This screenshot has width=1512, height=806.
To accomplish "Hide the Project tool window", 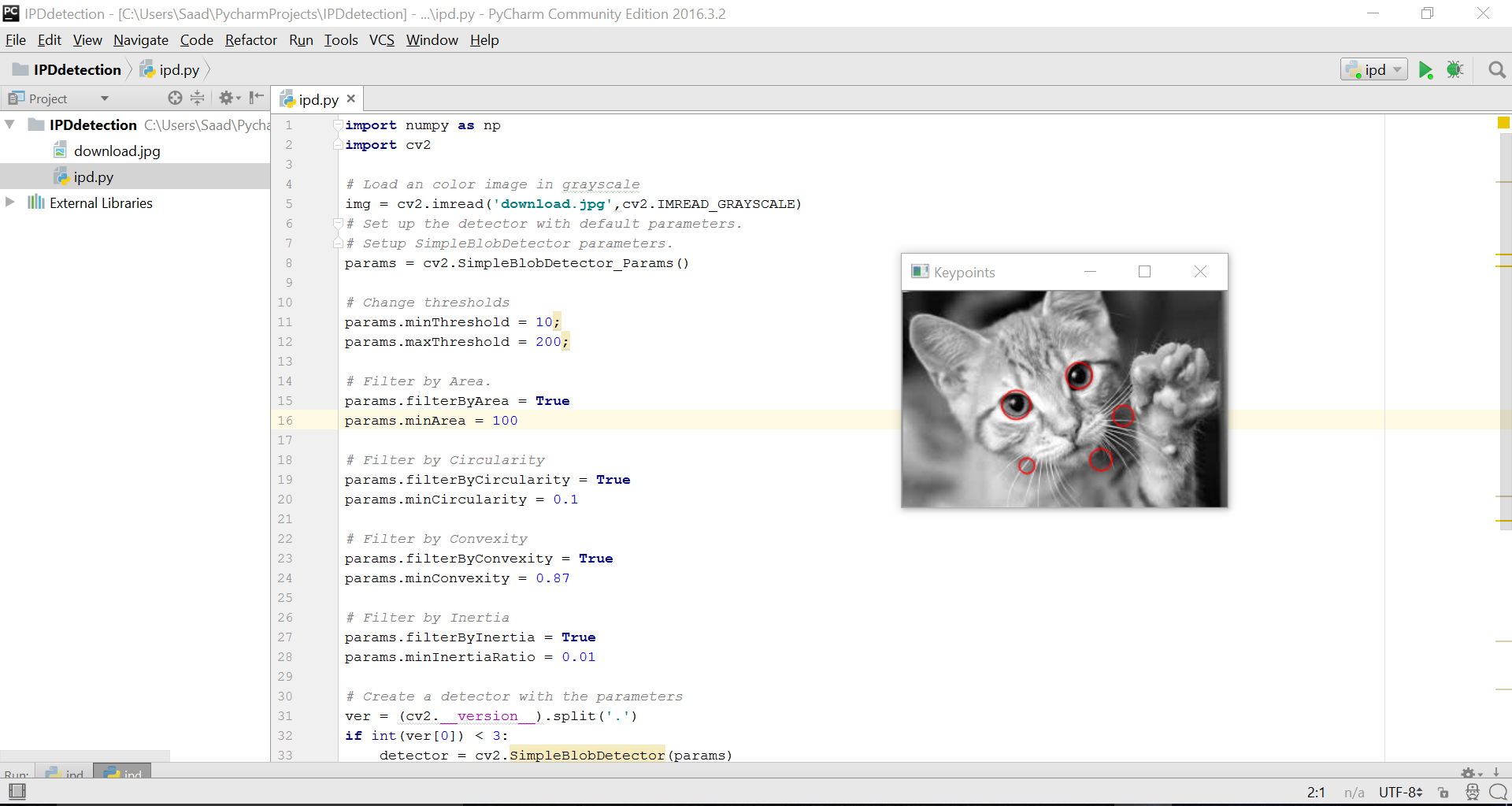I will [256, 98].
